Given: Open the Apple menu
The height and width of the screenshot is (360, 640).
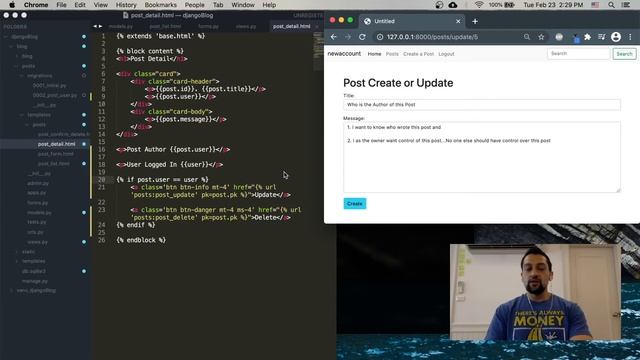Looking at the screenshot, I should [x=12, y=5].
